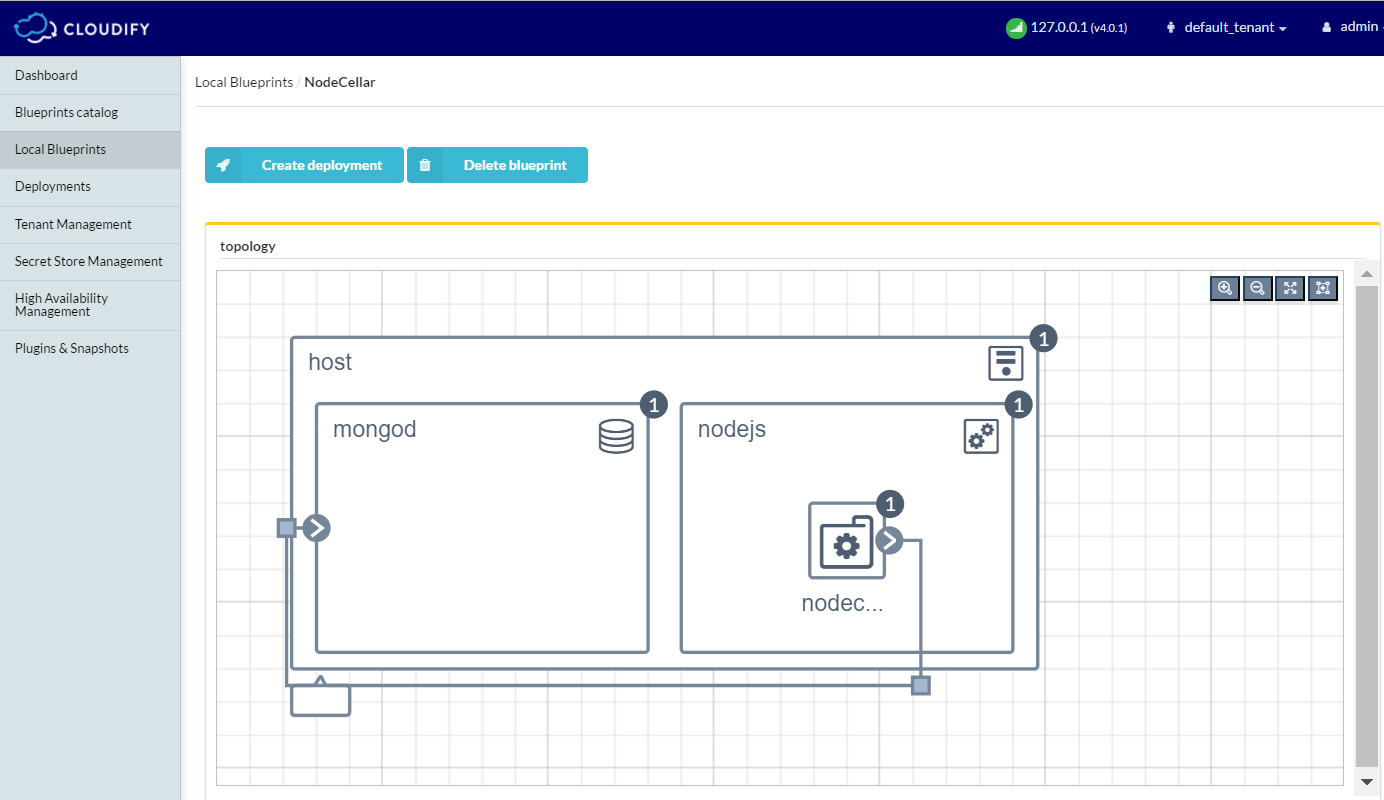Expand topology with the fullscreen arrows icon
Viewport: 1384px width, 800px height.
coord(1290,288)
